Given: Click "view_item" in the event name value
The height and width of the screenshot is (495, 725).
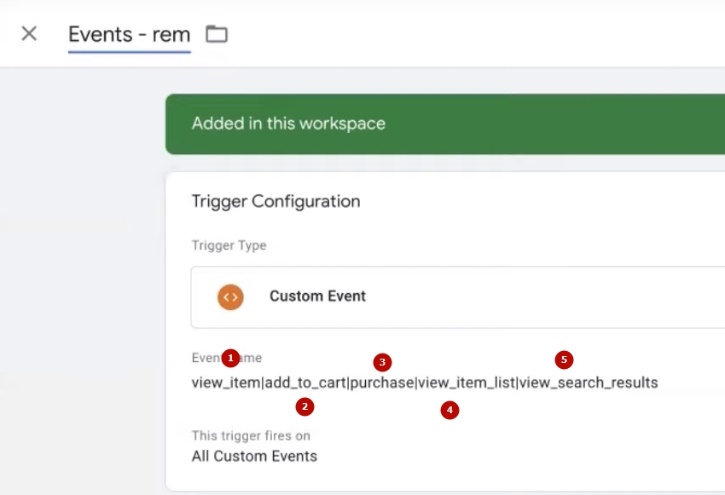Looking at the screenshot, I should point(225,382).
